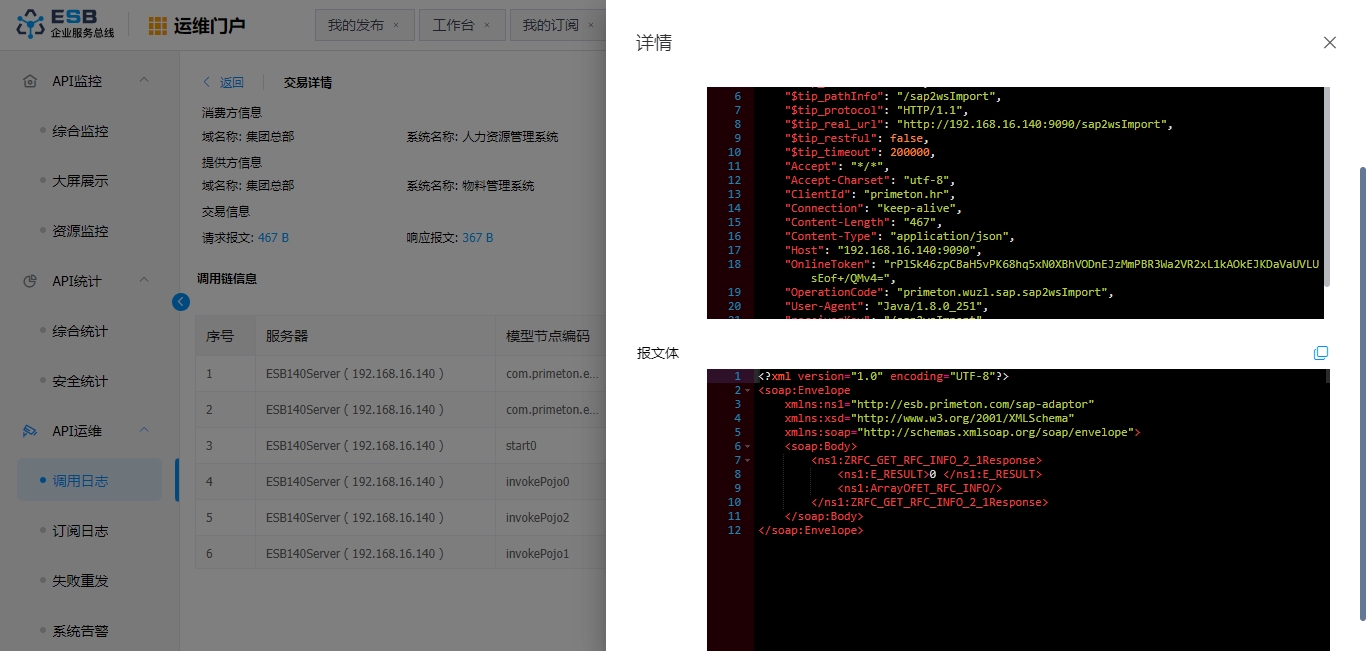This screenshot has width=1366, height=651.
Task: Click the 模型节点编码 column header
Action: (548, 336)
